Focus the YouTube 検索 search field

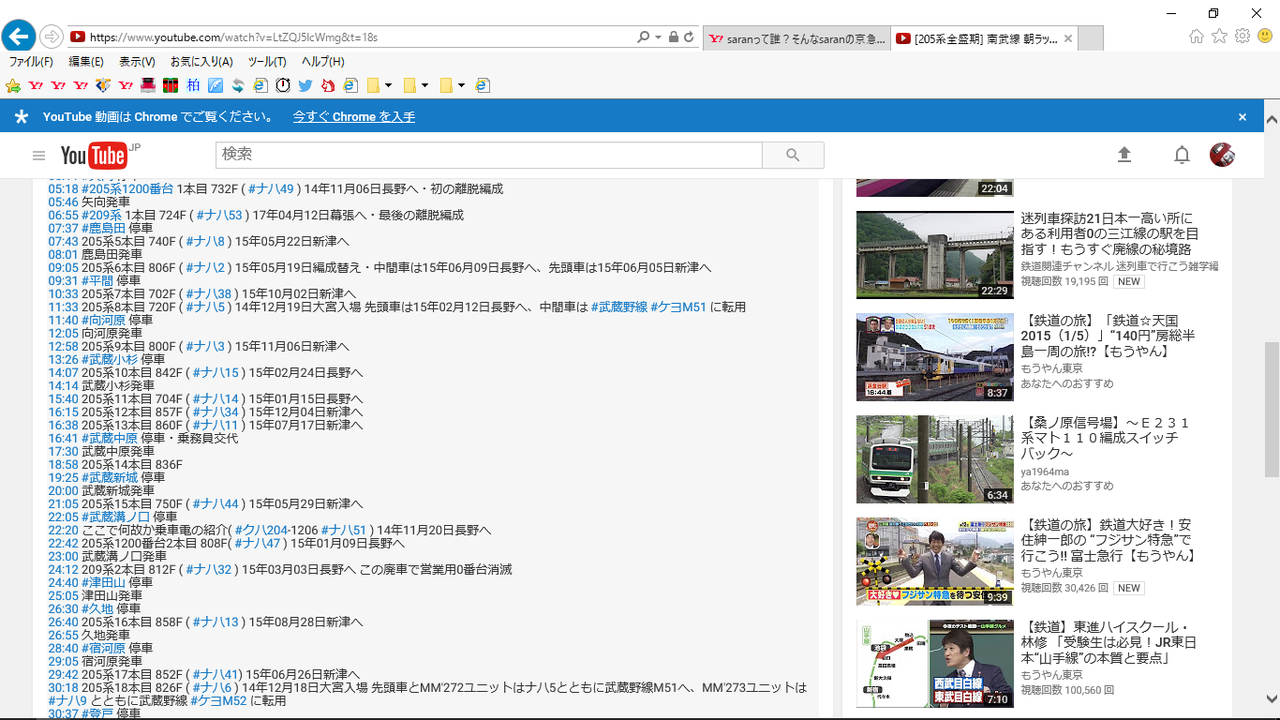pos(489,155)
